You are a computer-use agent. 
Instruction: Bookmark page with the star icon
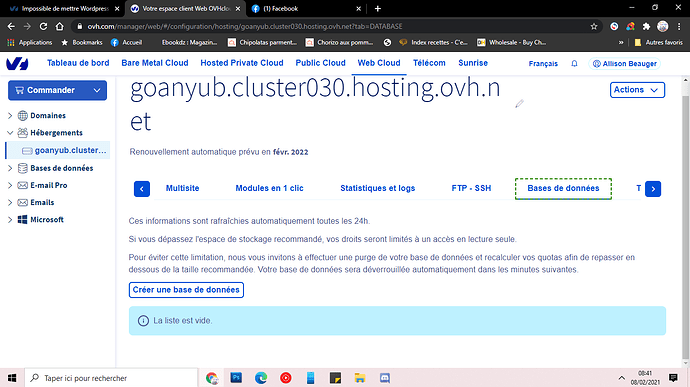coord(594,26)
